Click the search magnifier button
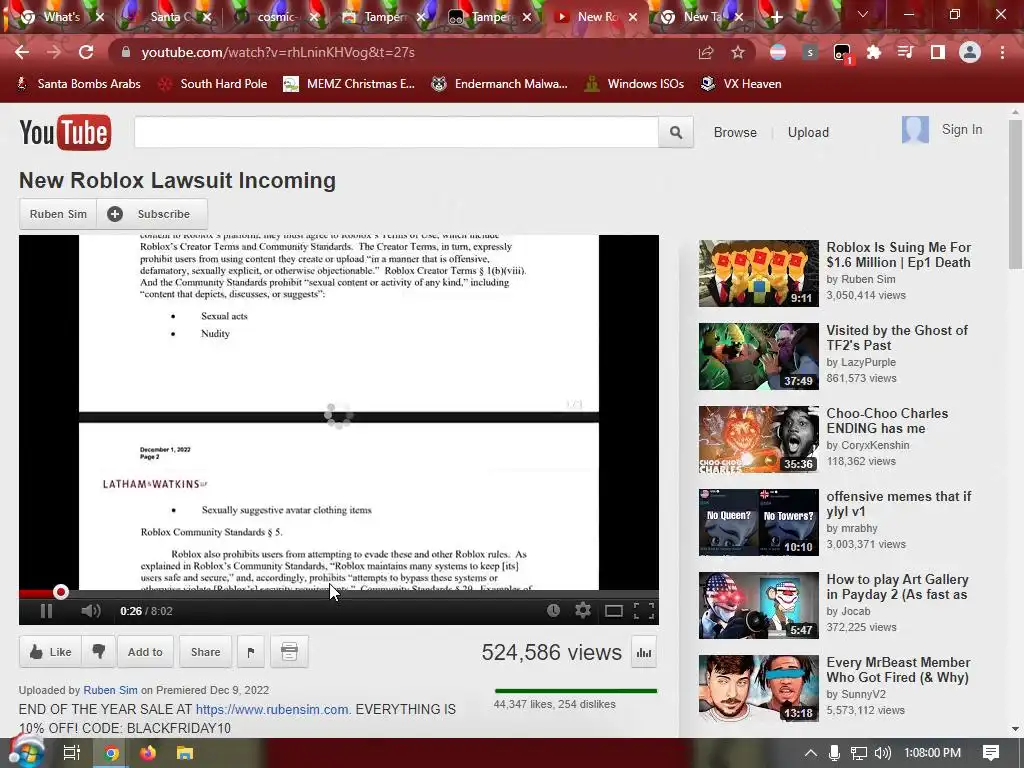This screenshot has height=768, width=1024. click(676, 133)
